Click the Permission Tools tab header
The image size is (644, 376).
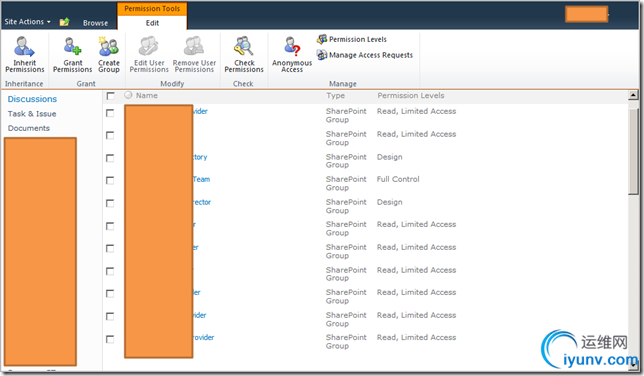point(152,9)
